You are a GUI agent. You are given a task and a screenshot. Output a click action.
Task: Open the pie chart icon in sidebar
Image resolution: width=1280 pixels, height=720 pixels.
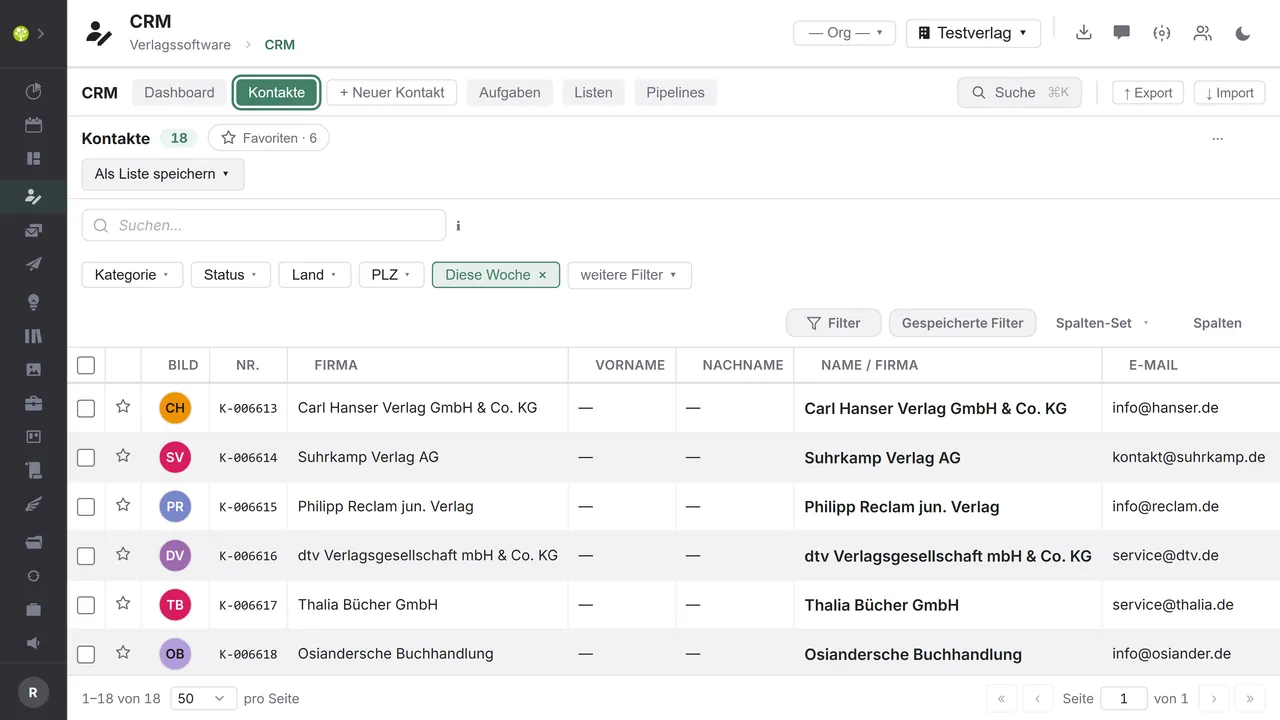click(x=33, y=92)
